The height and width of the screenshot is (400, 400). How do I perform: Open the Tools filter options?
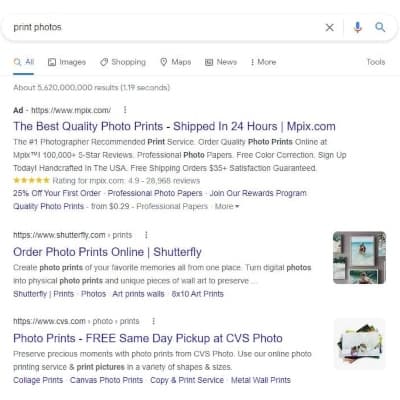tap(376, 62)
